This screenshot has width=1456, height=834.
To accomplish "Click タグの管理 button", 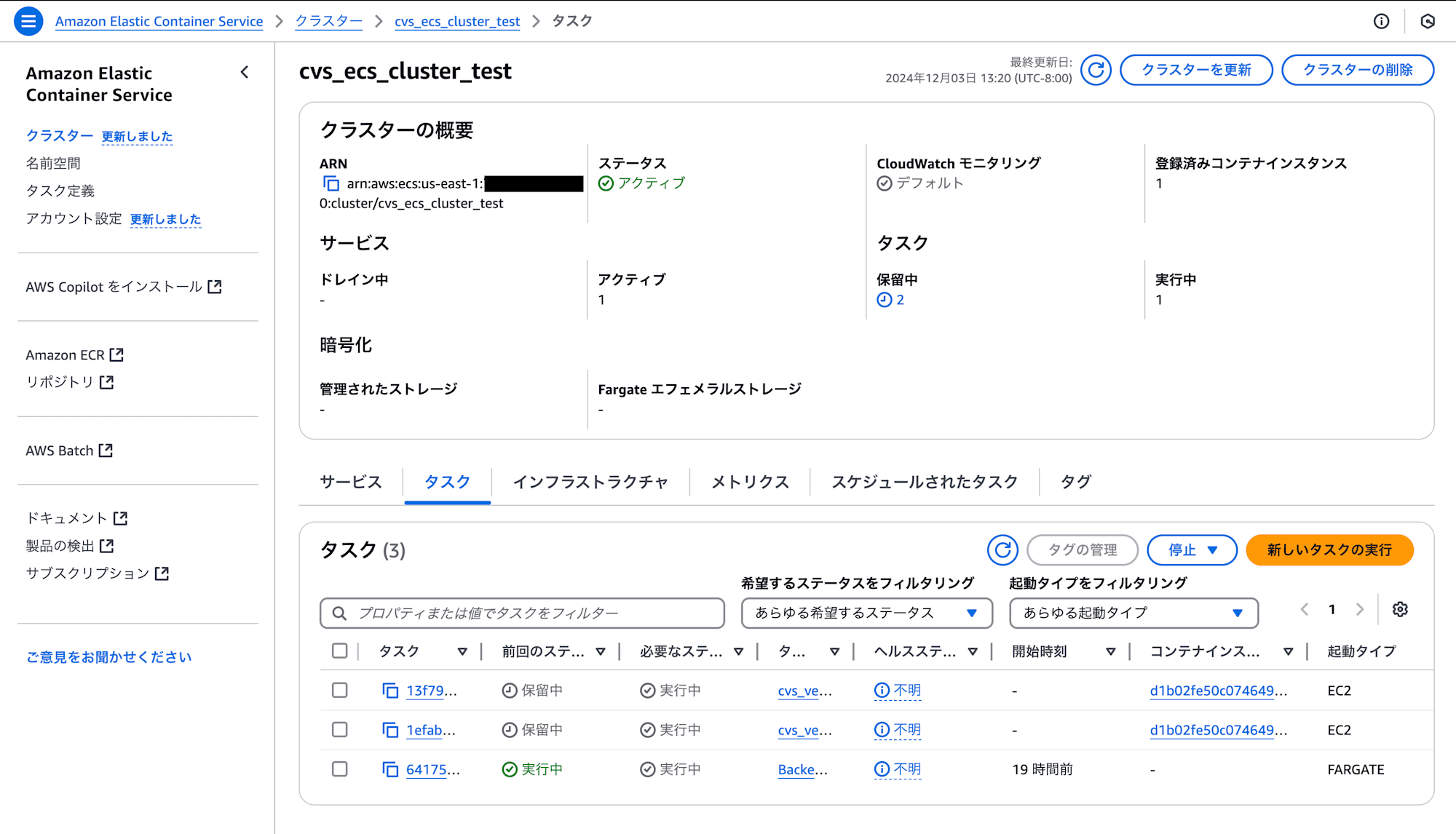I will (x=1083, y=550).
